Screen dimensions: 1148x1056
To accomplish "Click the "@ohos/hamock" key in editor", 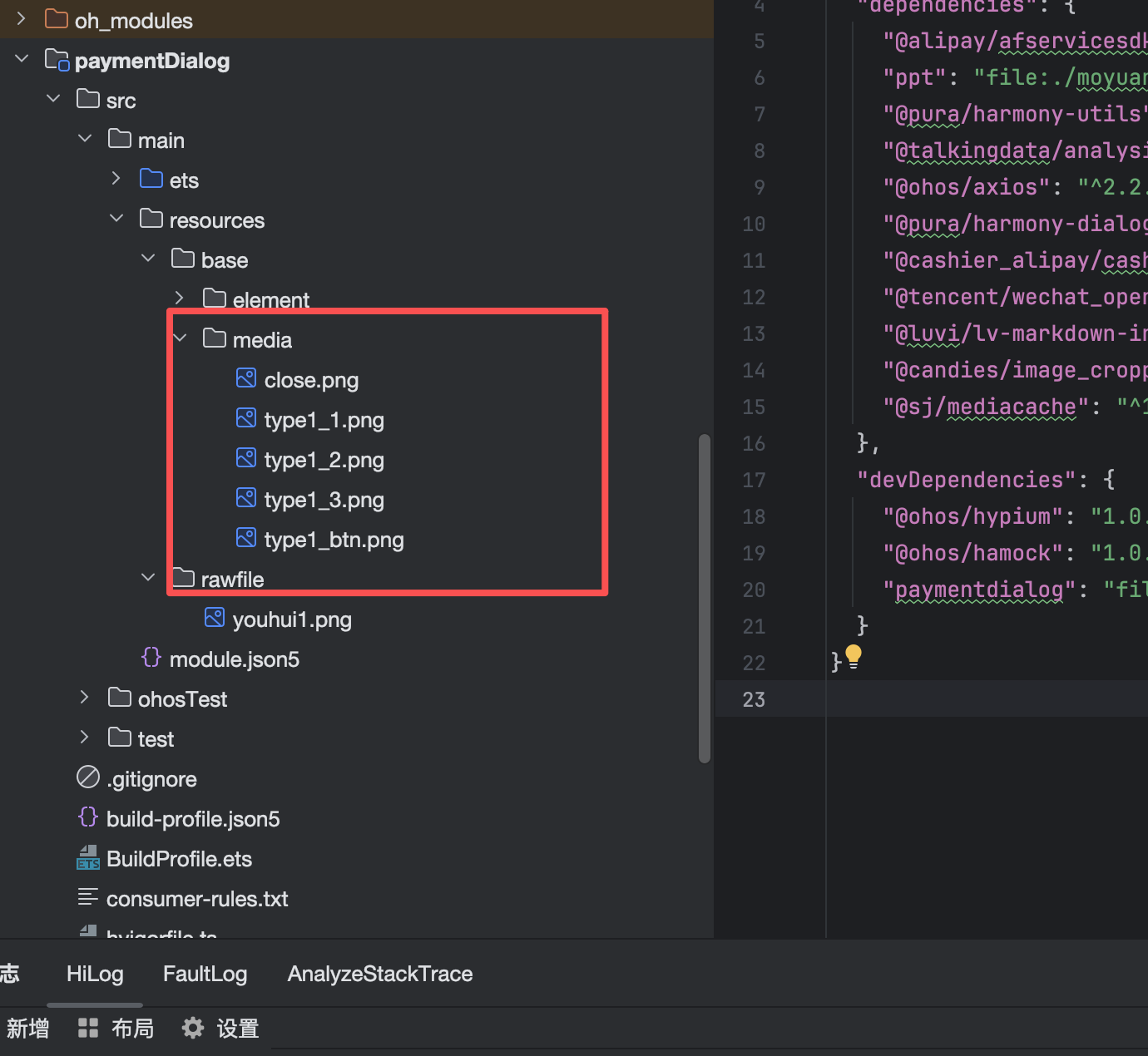I will [973, 553].
